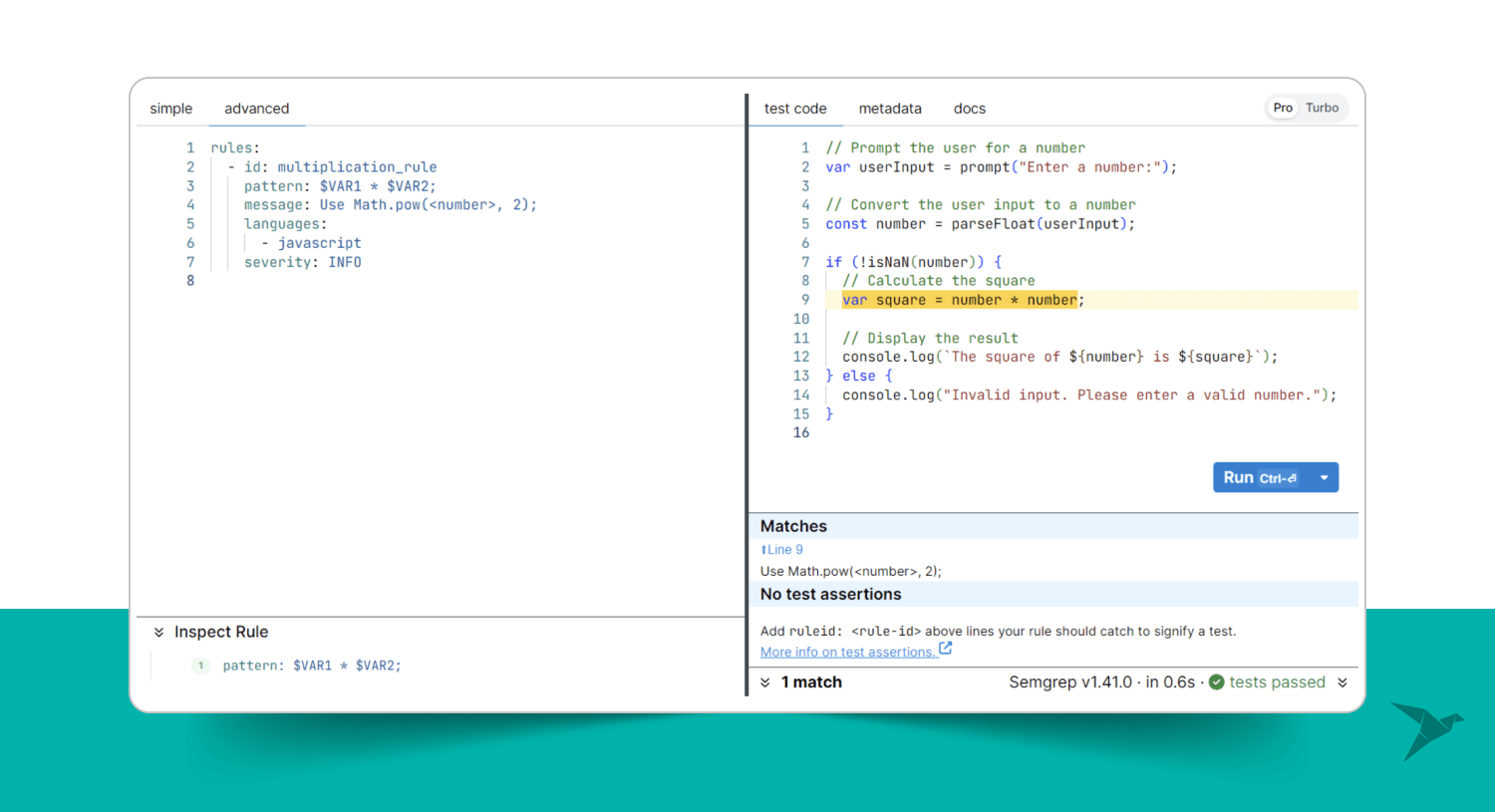Open the docs tab
This screenshot has width=1495, height=812.
[969, 109]
